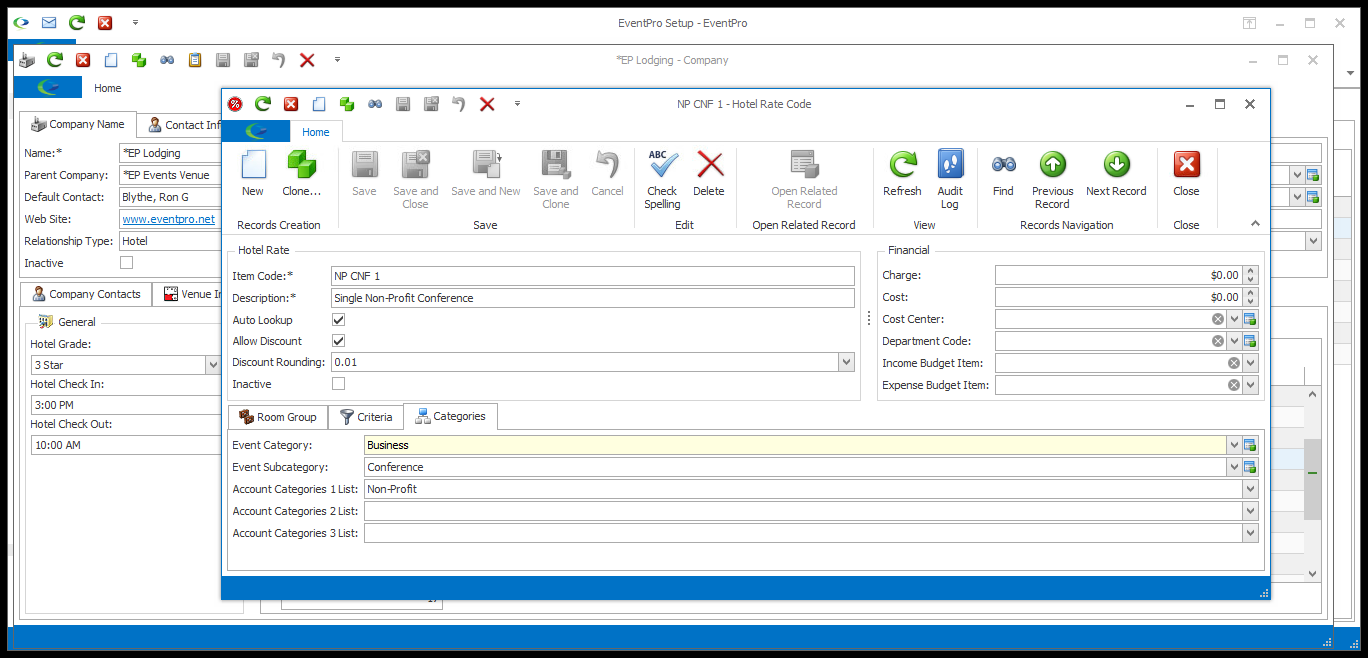
Task: Select Home ribbon tab in Hotel Rate Code window
Action: pos(316,131)
